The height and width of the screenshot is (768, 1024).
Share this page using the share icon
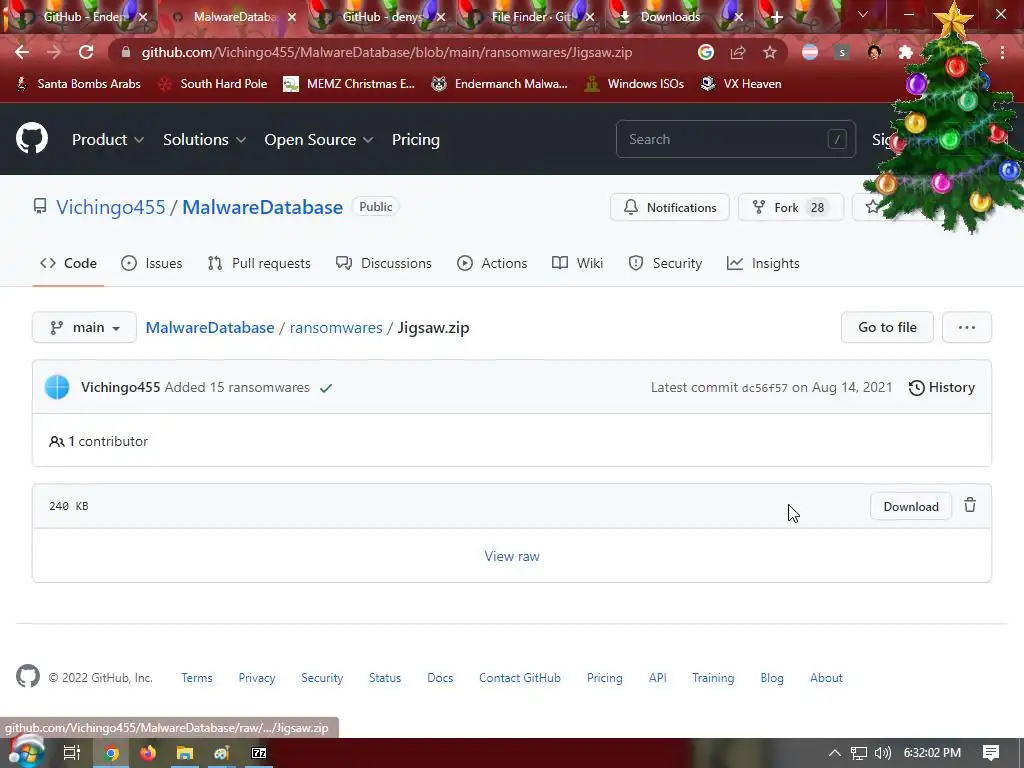tap(738, 52)
